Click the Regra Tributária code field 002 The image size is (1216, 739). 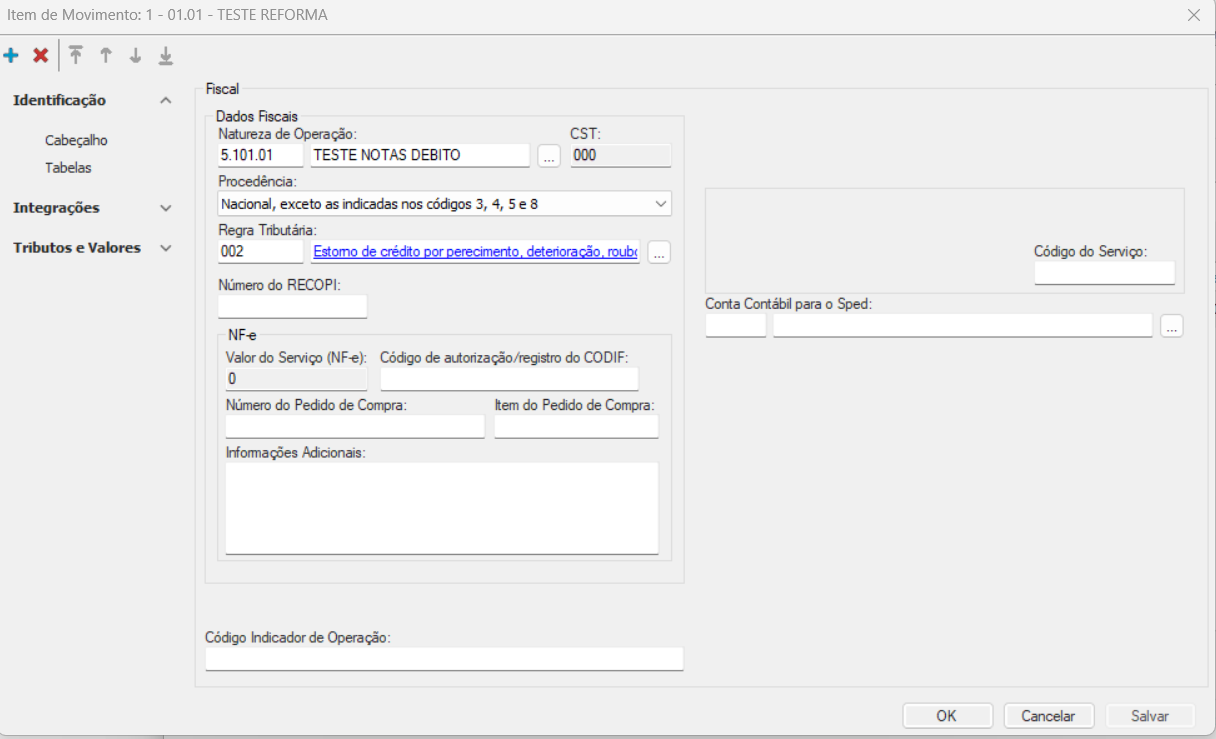pos(261,252)
